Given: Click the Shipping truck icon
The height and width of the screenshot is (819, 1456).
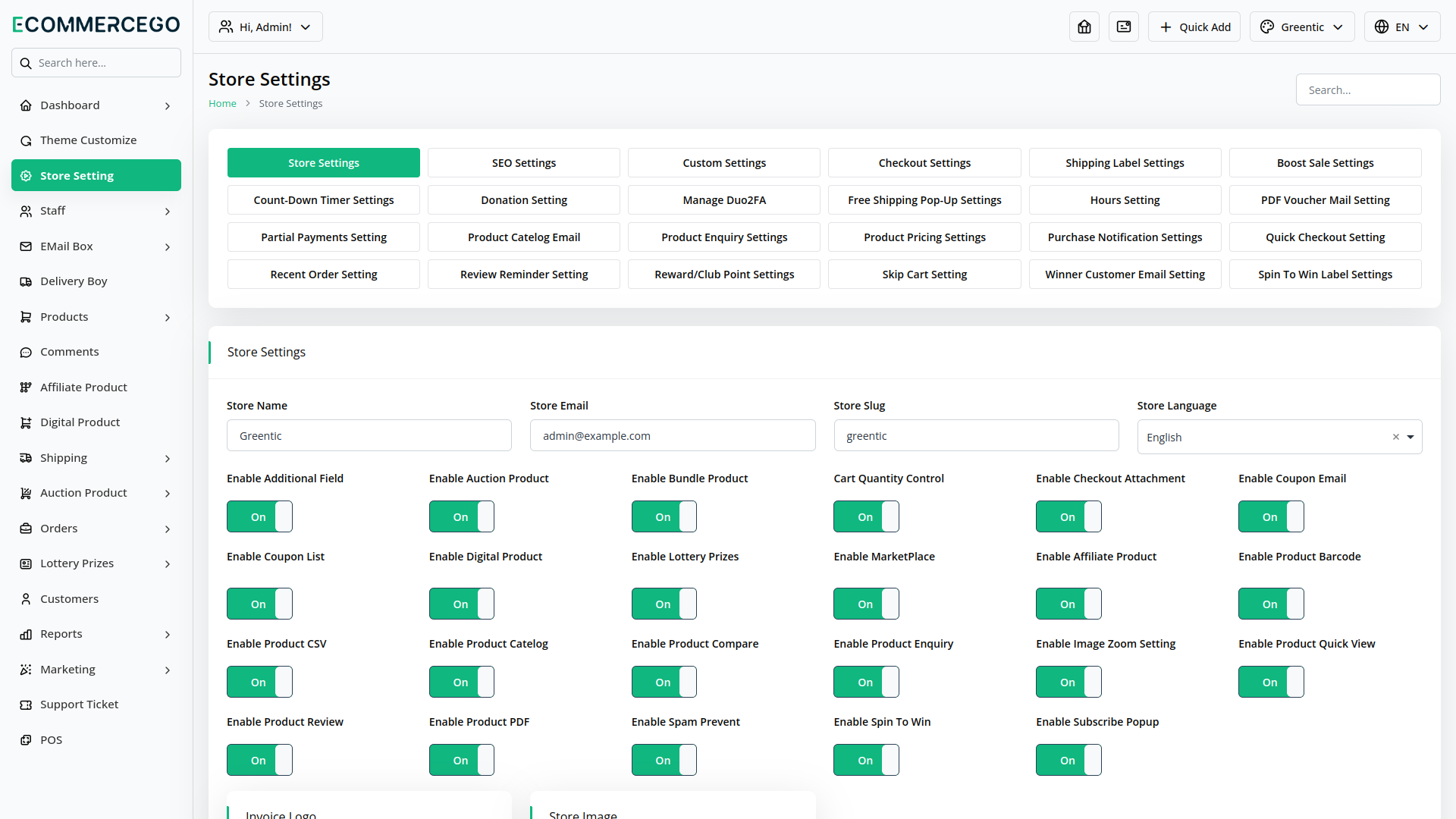Looking at the screenshot, I should coord(26,458).
